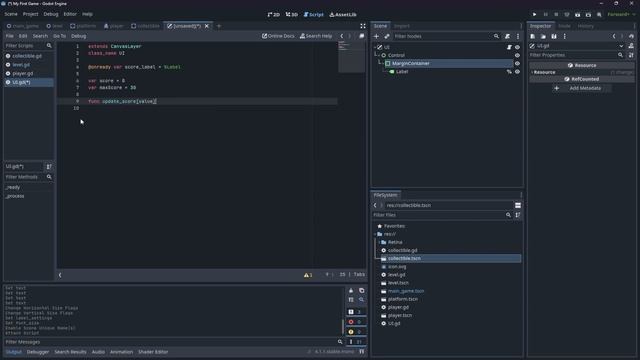Screen dimensions: 640x360
Task: Attach script icon in Scene dock toolbar
Action: pyautogui.click(x=507, y=36)
